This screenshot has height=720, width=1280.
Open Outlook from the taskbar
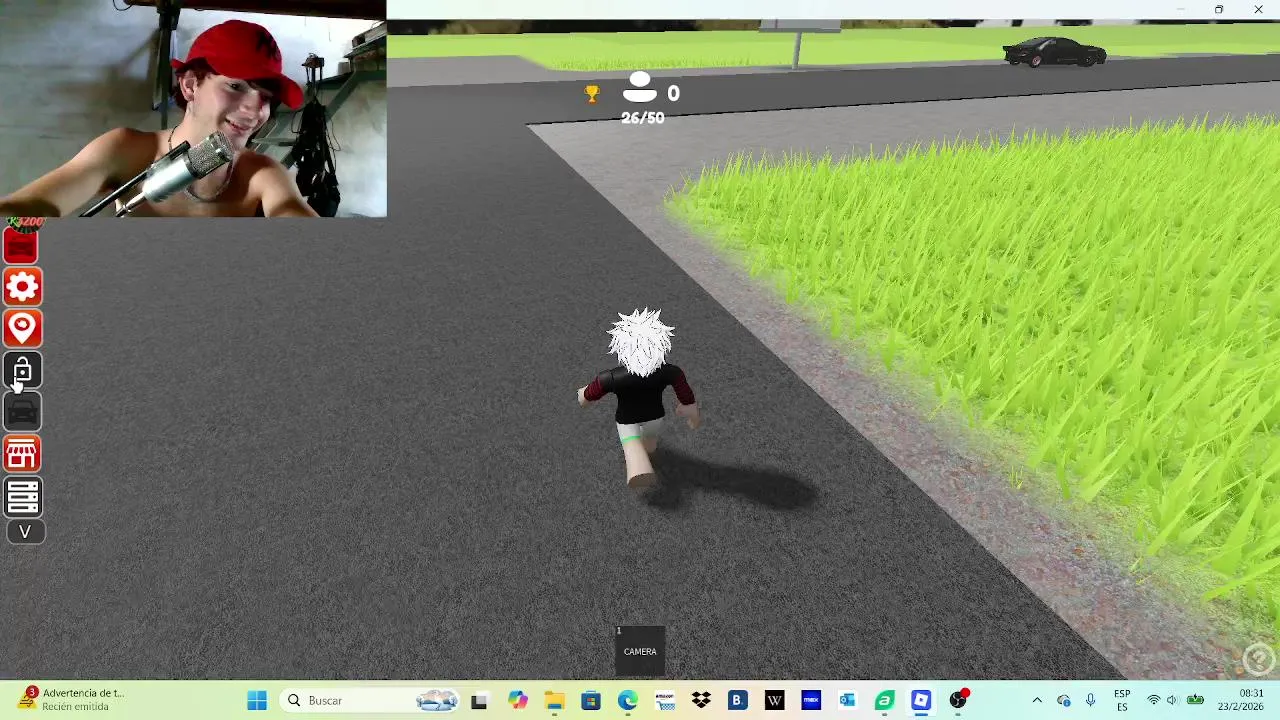coord(848,701)
